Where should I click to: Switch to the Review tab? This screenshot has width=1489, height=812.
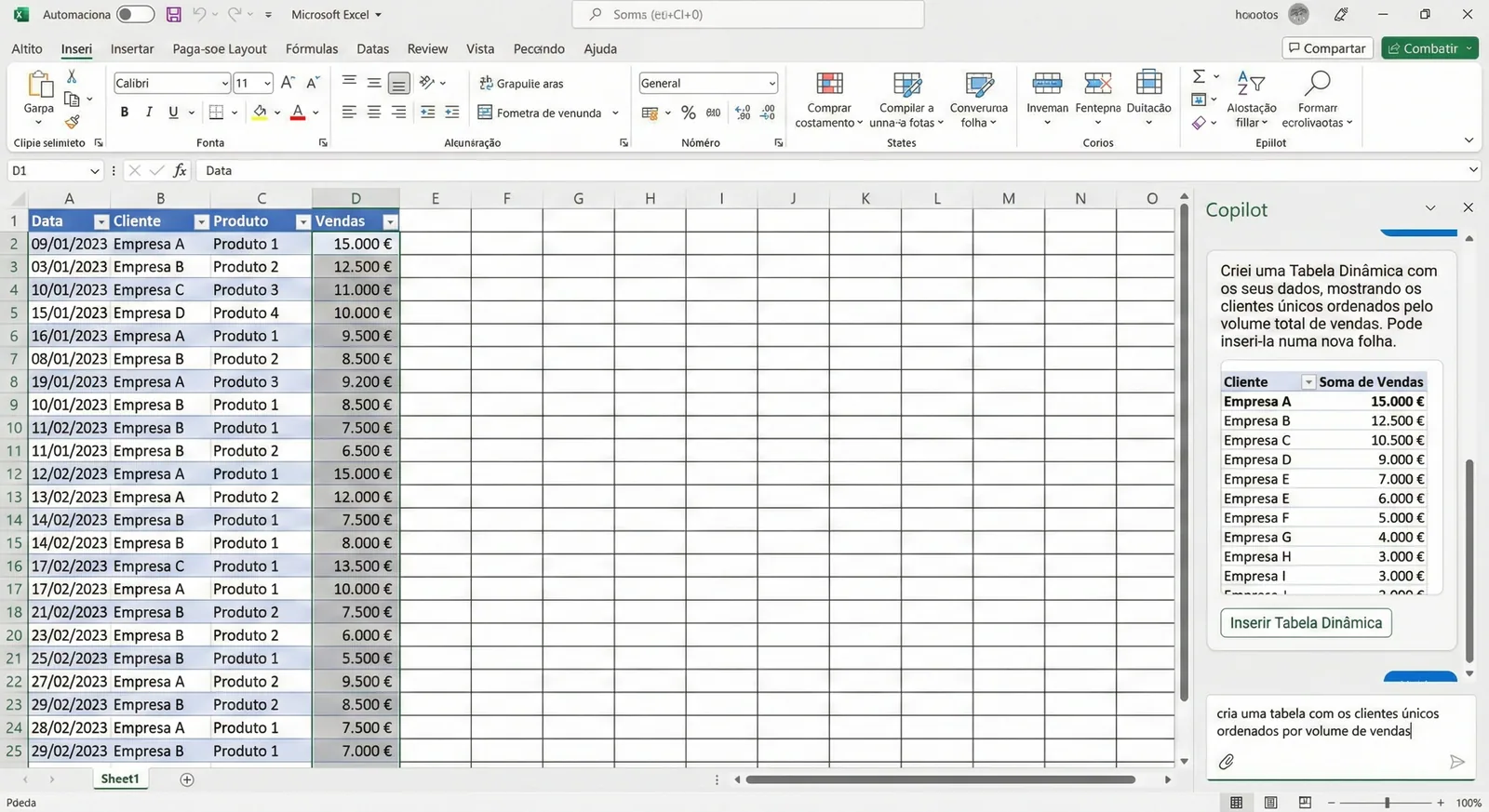(x=427, y=48)
